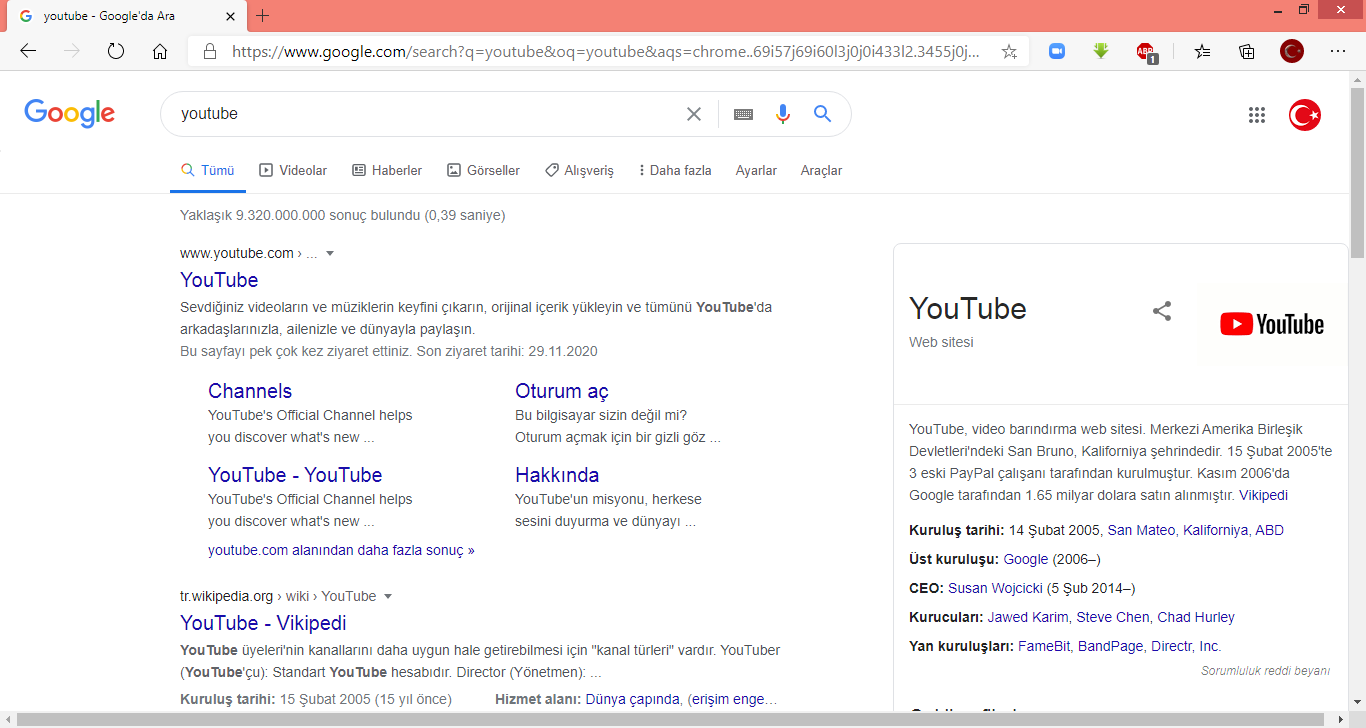Viewport: 1366px width, 728px height.
Task: Open the BandPage link
Action: (1111, 646)
